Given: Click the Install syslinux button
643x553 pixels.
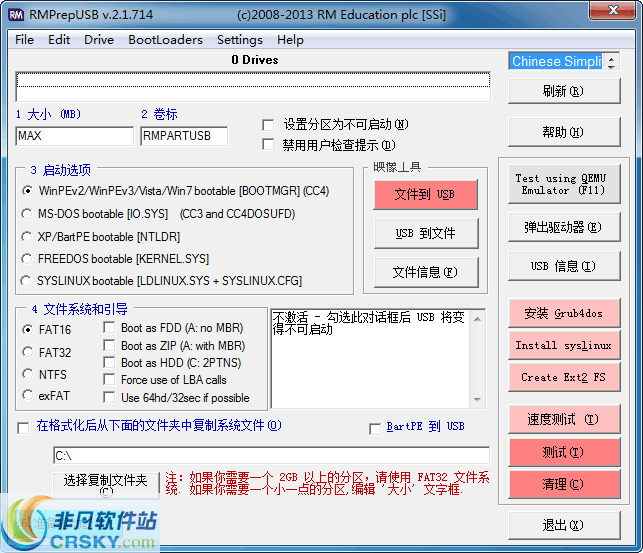Looking at the screenshot, I should tap(564, 345).
